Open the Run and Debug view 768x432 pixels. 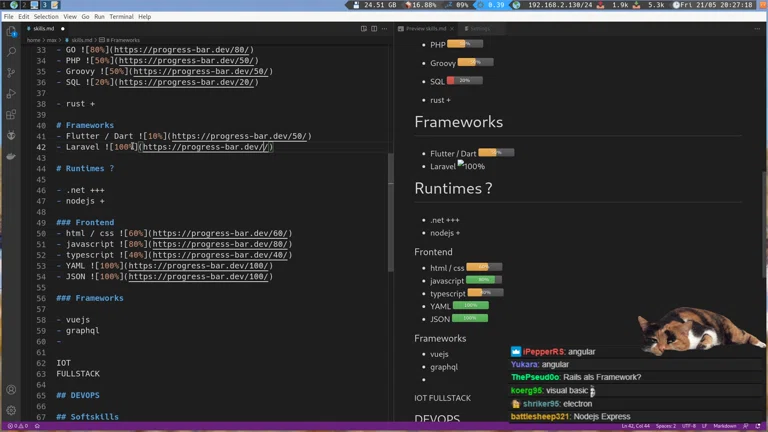[x=11, y=94]
